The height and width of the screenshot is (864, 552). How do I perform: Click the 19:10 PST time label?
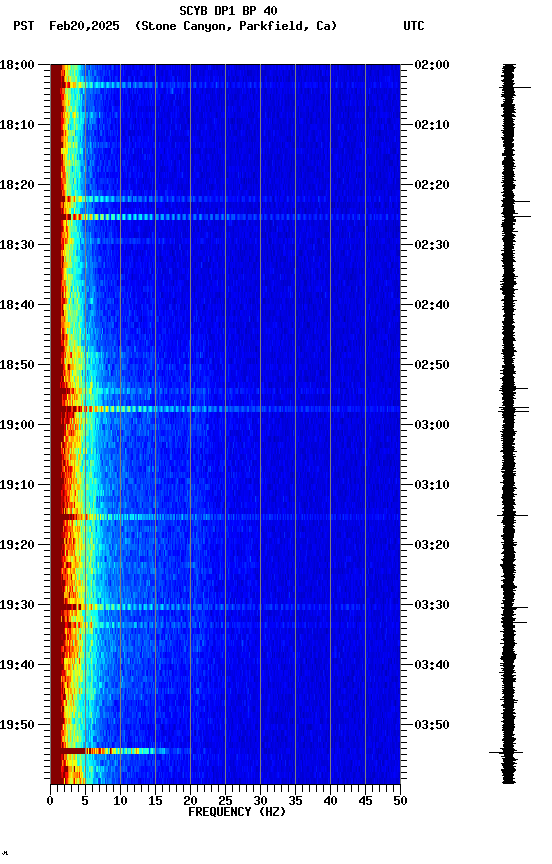[17, 485]
